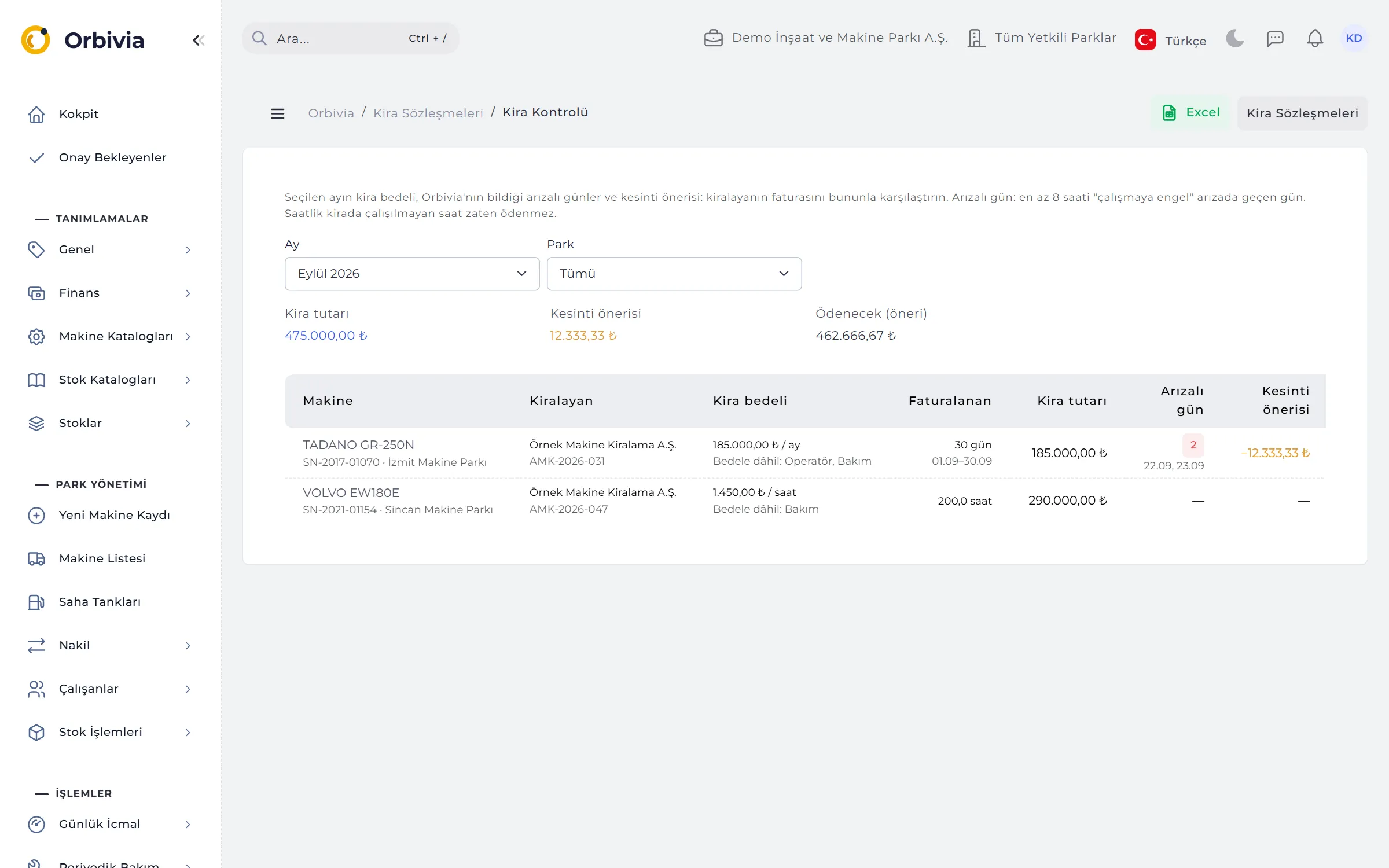Click the Onay Bekleyenler checkmark icon
The height and width of the screenshot is (868, 1389).
coord(36,157)
